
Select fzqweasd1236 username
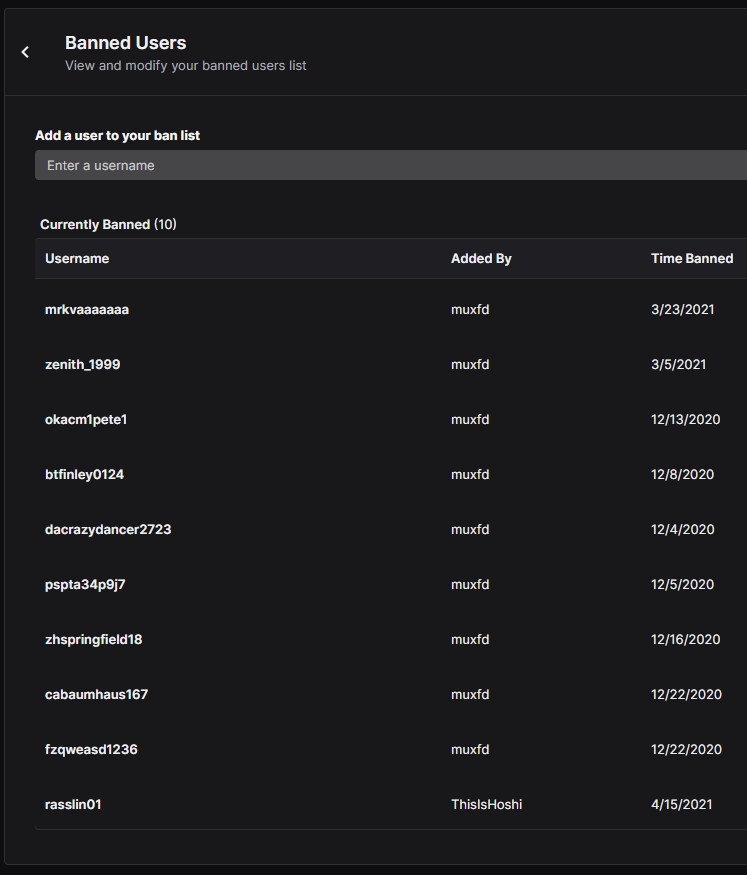[91, 749]
